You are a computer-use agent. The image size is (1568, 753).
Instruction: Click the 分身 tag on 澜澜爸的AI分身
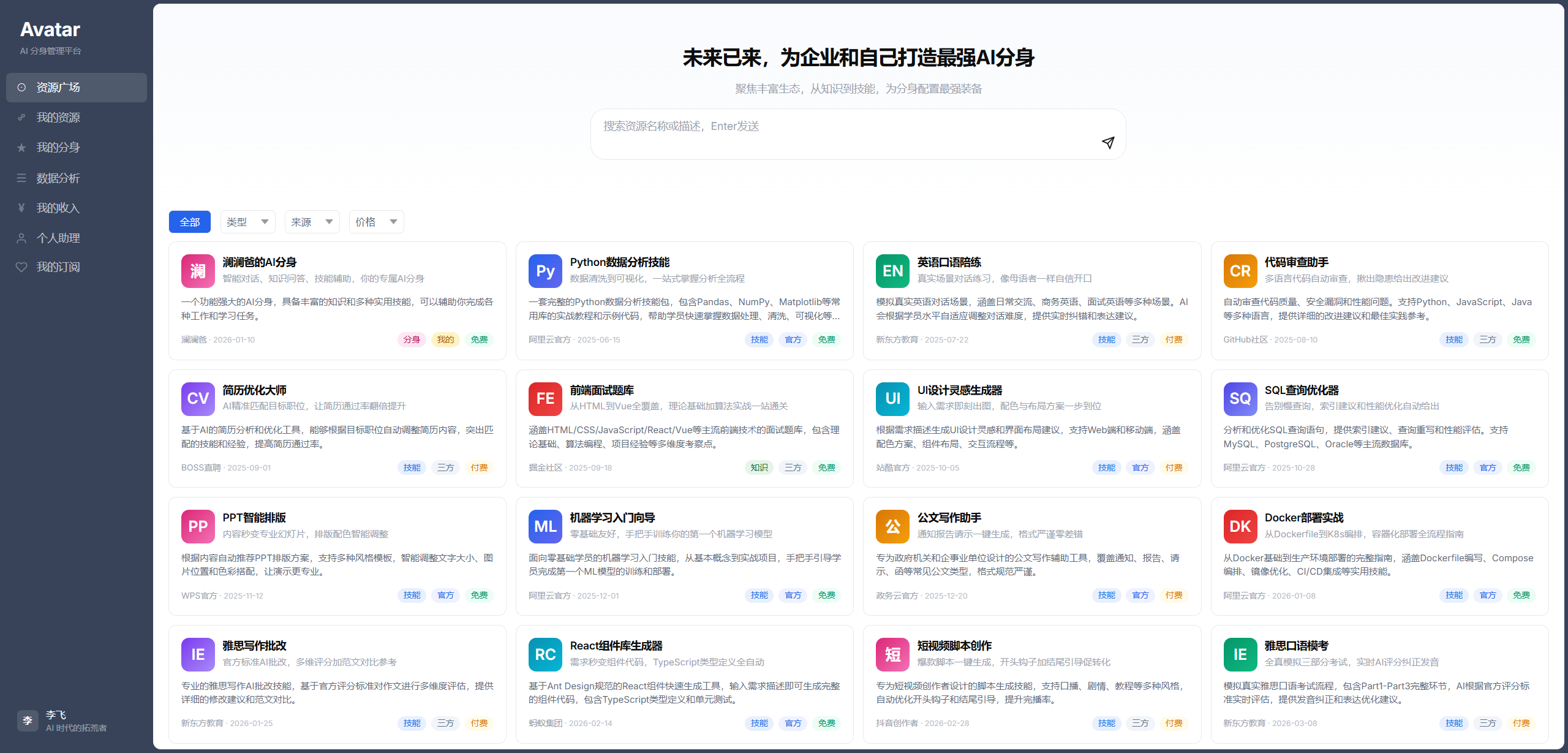(412, 339)
